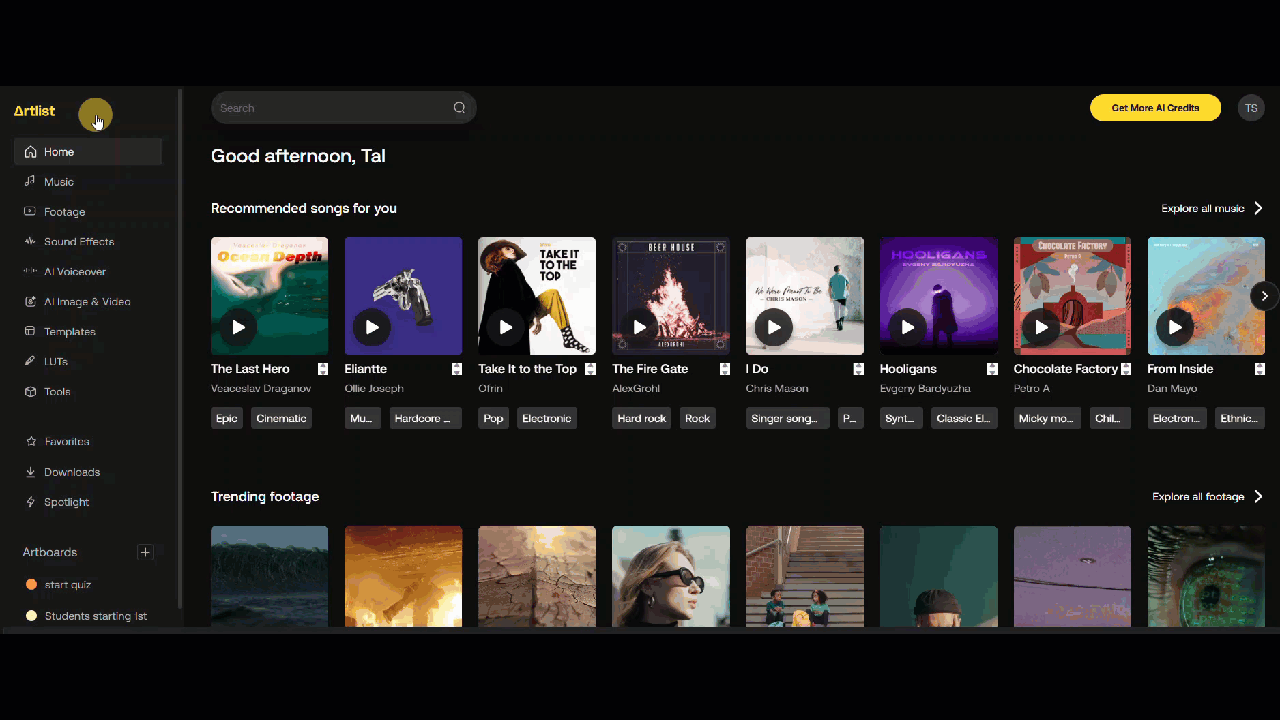
Task: Open the sunglasses woman footage thumbnail
Action: (x=670, y=576)
